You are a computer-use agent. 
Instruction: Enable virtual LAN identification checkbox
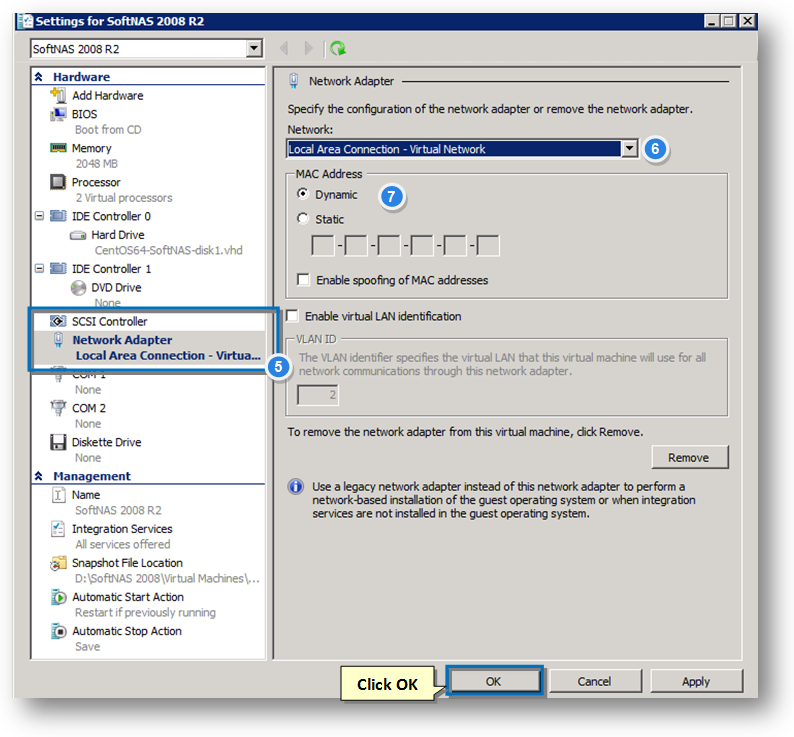pos(292,316)
